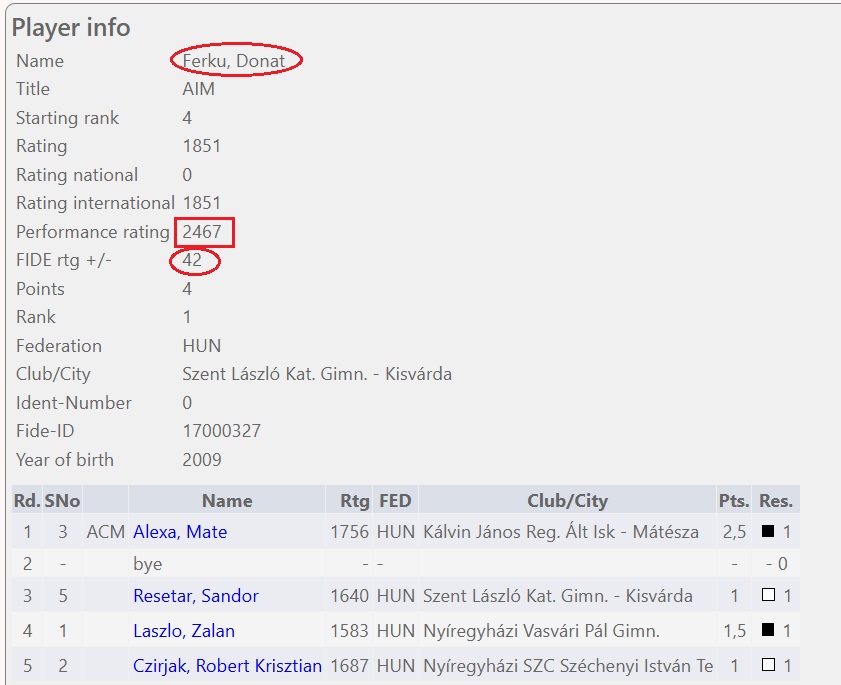The height and width of the screenshot is (685, 841).
Task: Select the white piece icon in round 5
Action: click(768, 666)
